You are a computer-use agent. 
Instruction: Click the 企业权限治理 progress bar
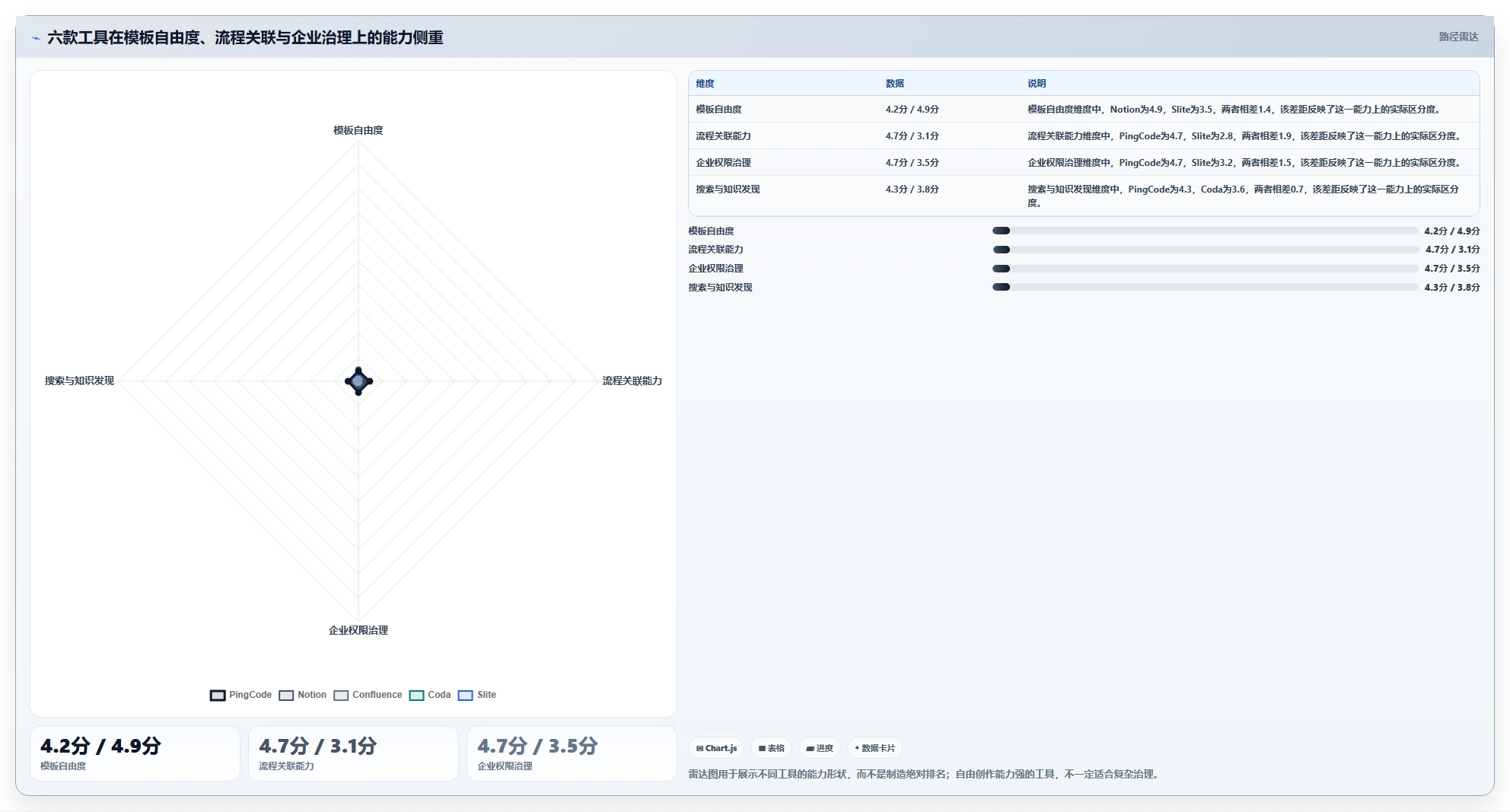pos(1205,269)
